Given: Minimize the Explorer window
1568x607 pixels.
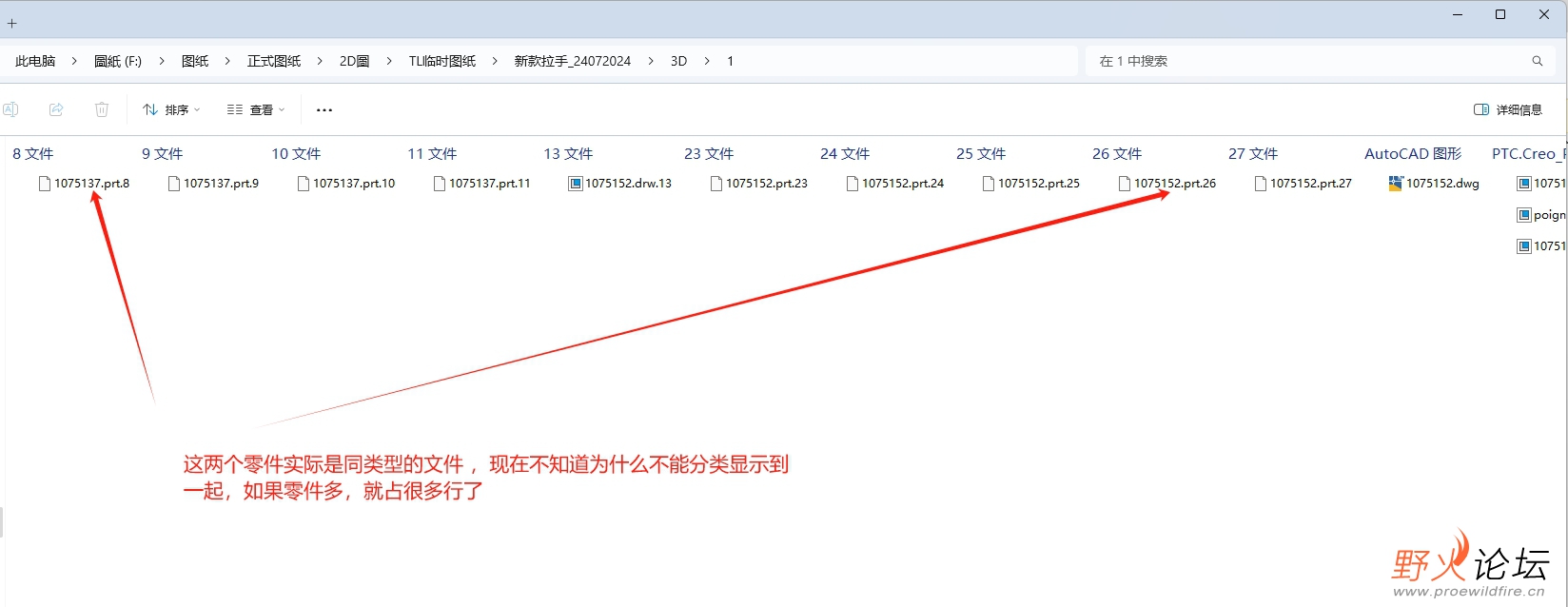Looking at the screenshot, I should (1458, 14).
